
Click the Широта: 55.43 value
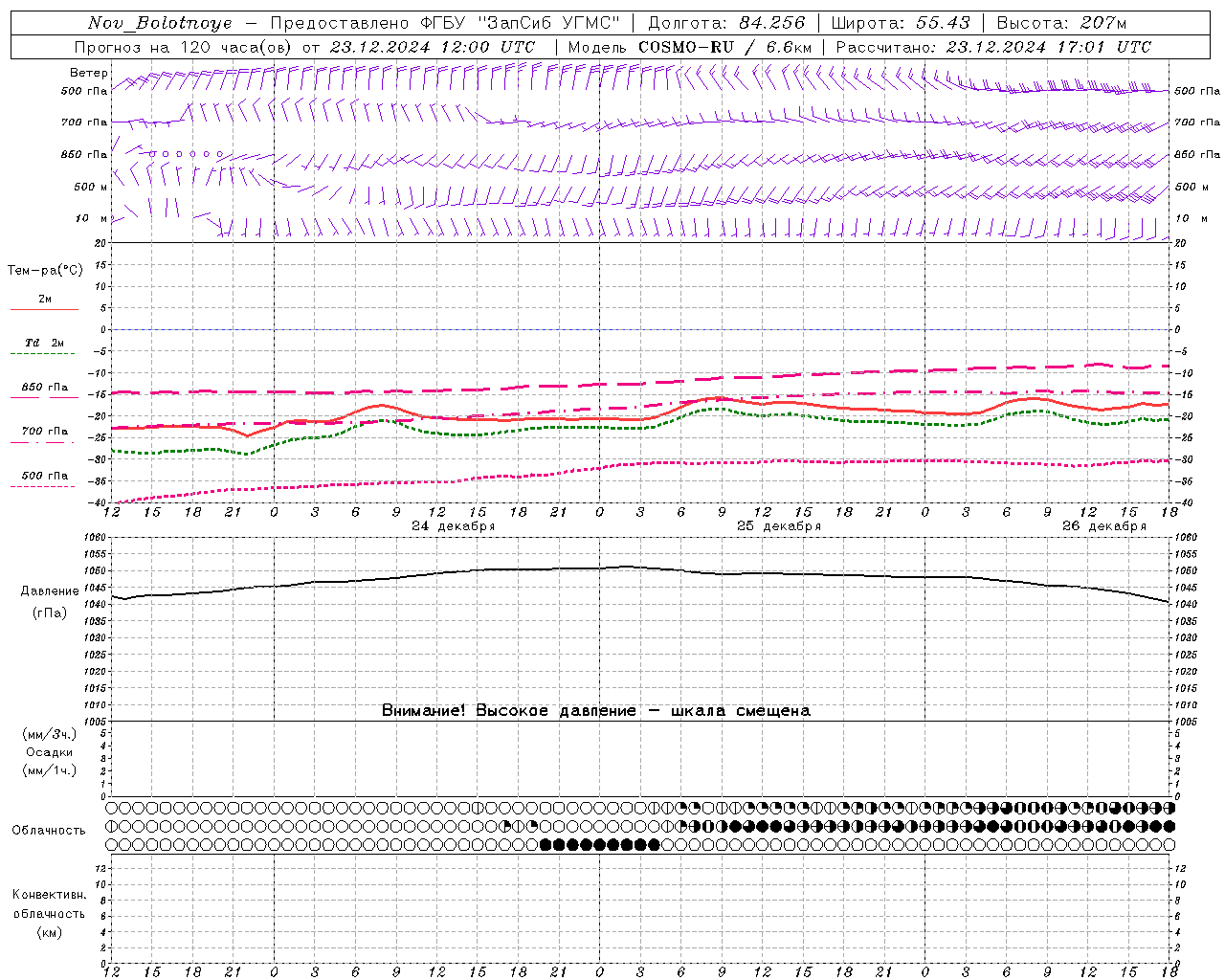pyautogui.click(x=900, y=23)
